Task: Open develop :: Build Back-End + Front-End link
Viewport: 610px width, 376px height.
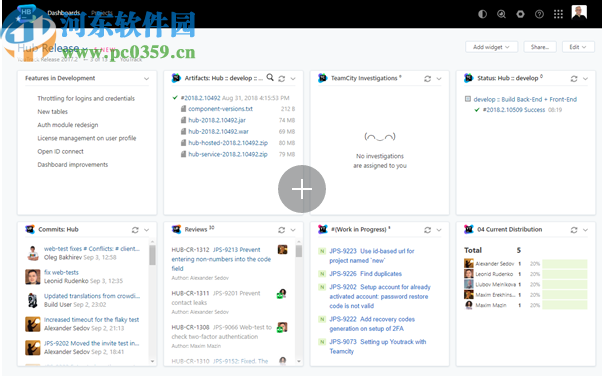Action: 525,99
